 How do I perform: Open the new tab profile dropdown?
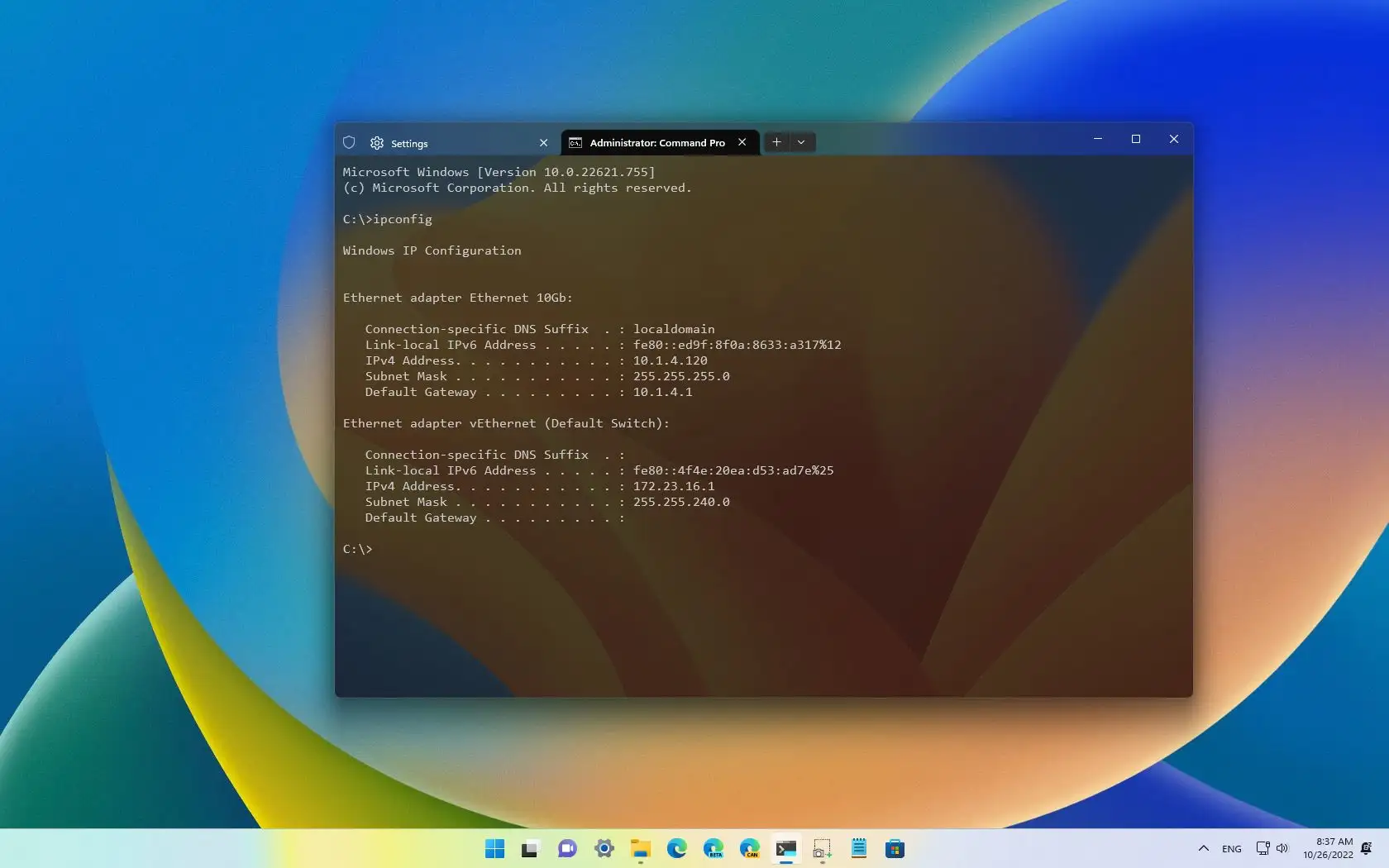[801, 142]
